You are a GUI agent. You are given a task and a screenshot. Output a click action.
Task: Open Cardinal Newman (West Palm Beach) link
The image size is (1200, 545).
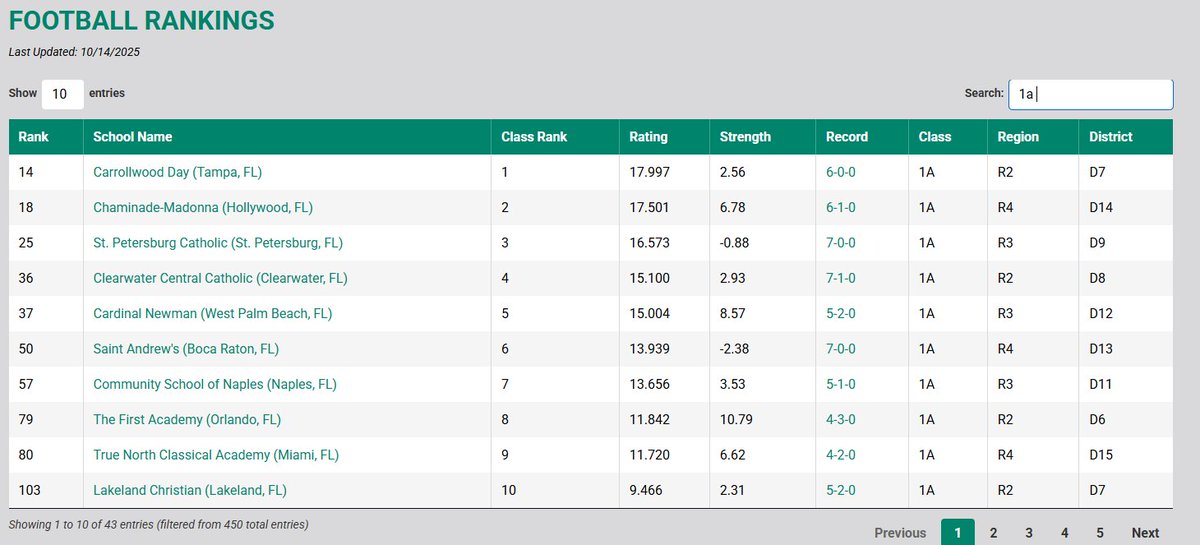pos(212,313)
